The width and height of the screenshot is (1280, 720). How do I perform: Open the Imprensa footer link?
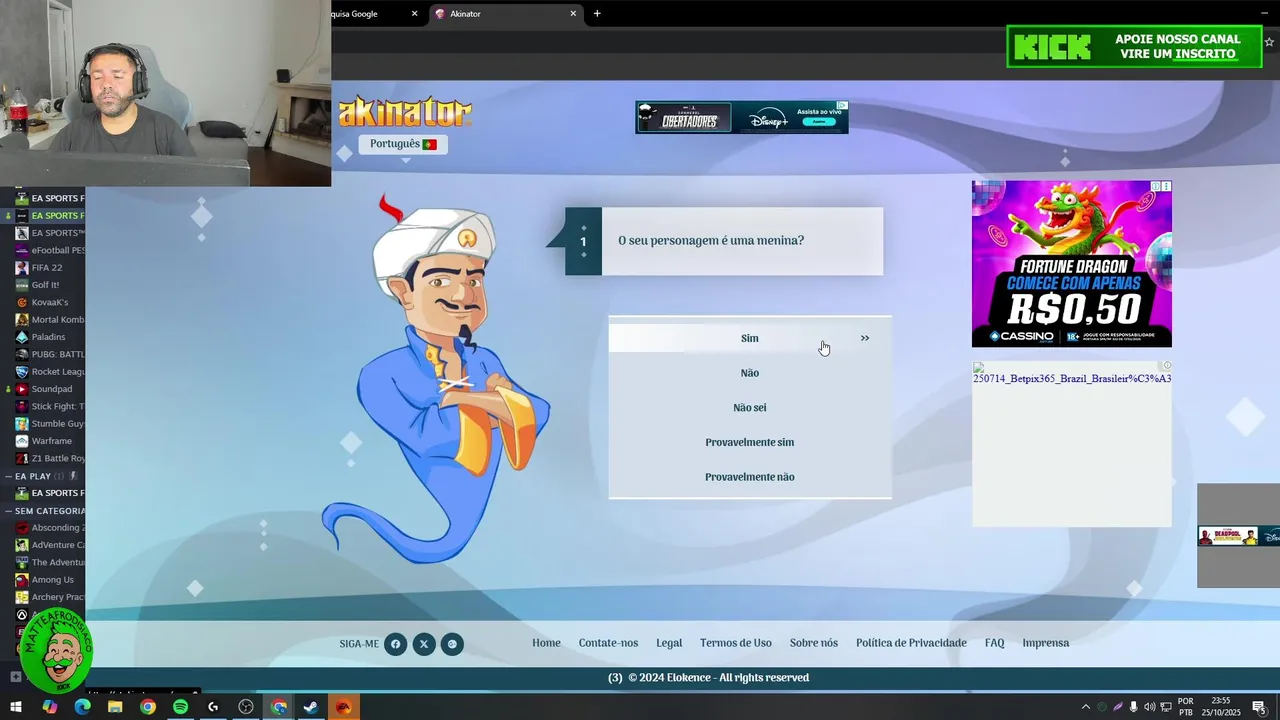coord(1046,643)
